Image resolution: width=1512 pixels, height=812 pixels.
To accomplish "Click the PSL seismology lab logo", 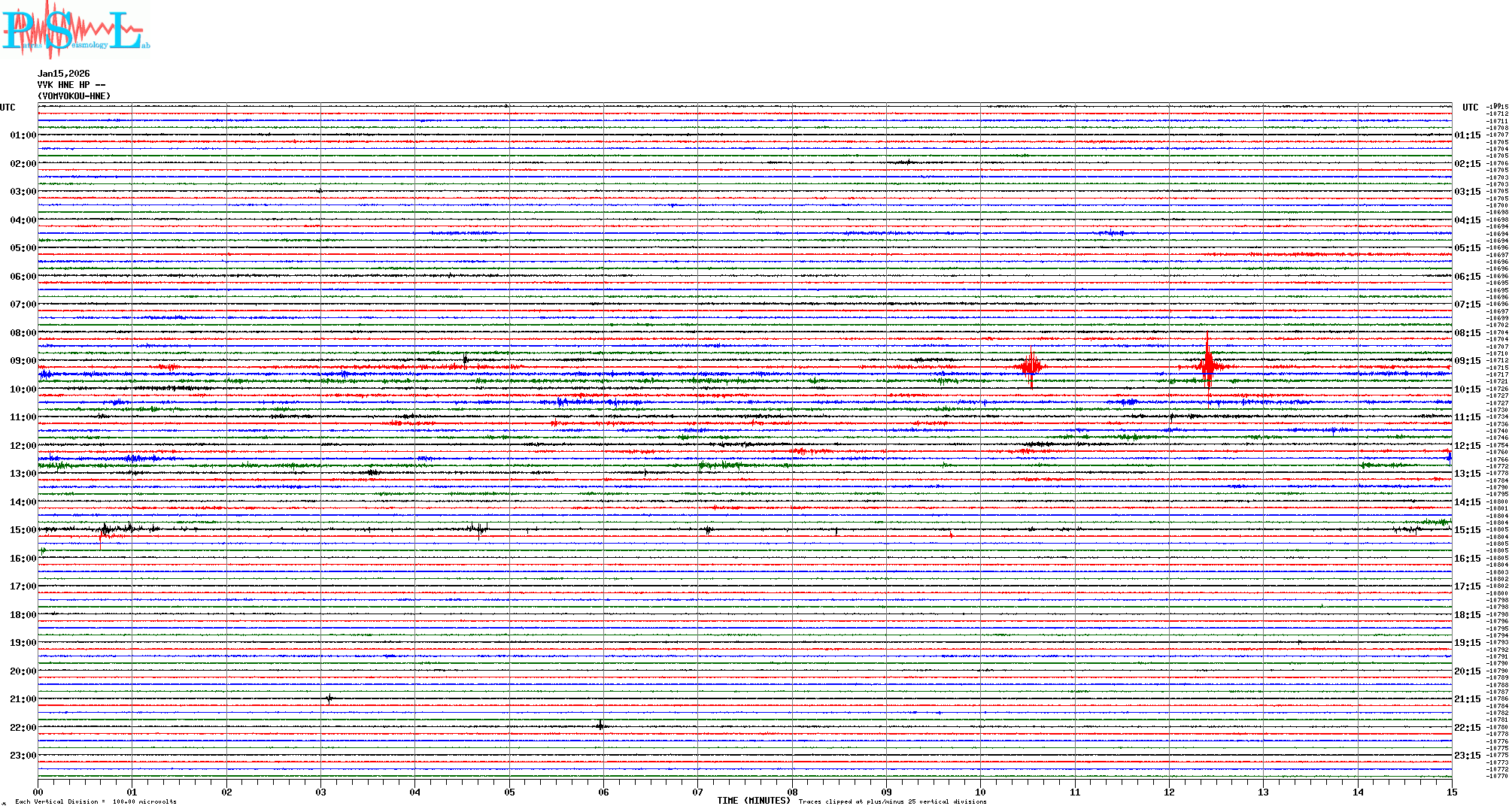I will (75, 30).
